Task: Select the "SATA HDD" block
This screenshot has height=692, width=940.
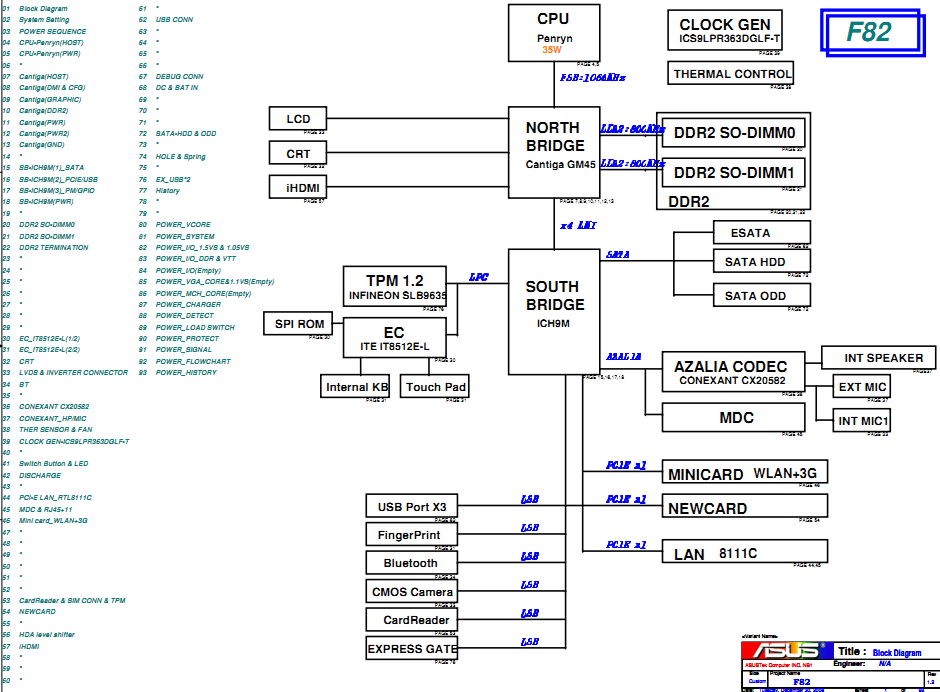Action: pos(762,261)
